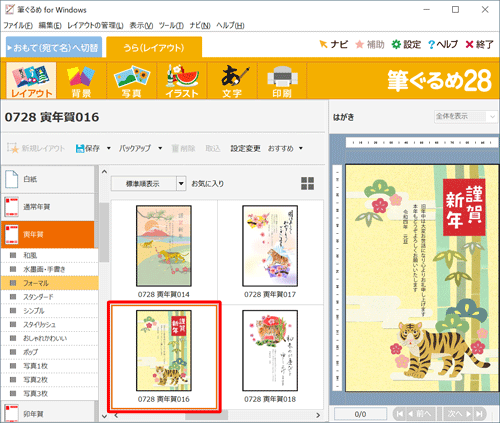
Task: Click the 補助 star icon
Action: pyautogui.click(x=370, y=44)
